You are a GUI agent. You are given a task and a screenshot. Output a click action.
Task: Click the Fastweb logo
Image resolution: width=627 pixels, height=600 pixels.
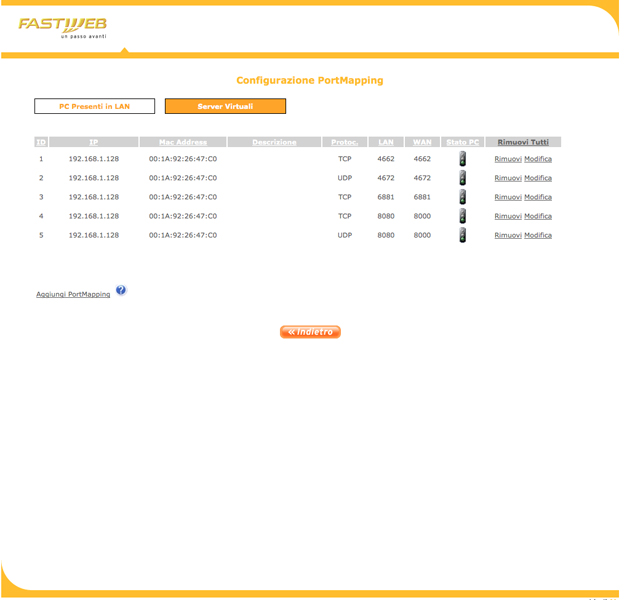62,26
